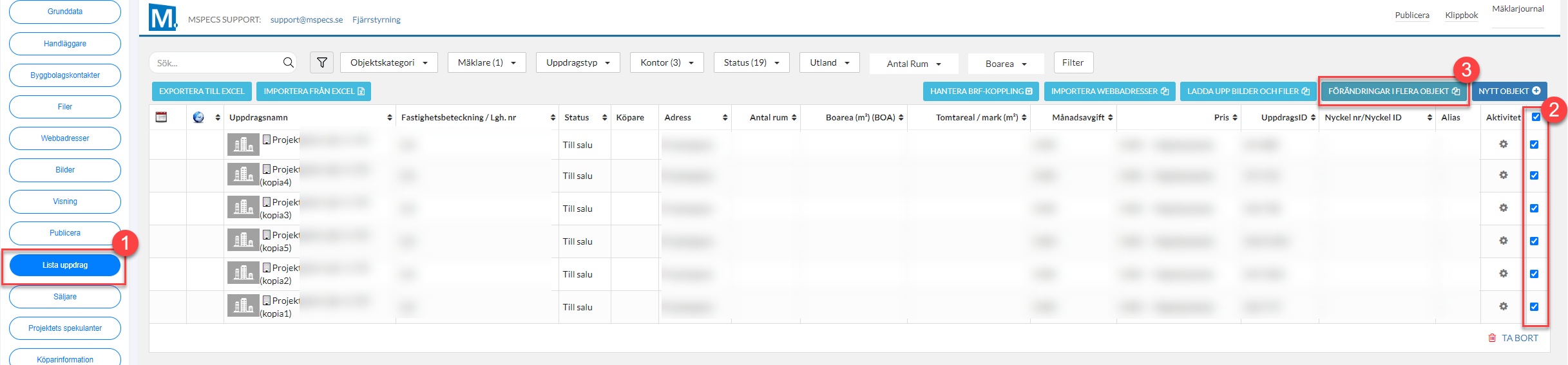Click the search magnifier icon
This screenshot has height=365, width=1568.
pyautogui.click(x=288, y=62)
